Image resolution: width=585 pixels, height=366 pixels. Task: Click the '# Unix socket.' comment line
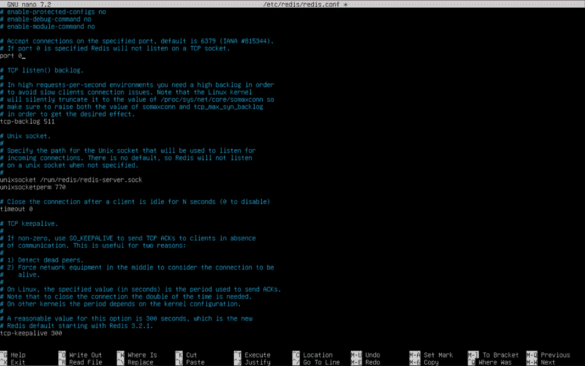pyautogui.click(x=25, y=136)
